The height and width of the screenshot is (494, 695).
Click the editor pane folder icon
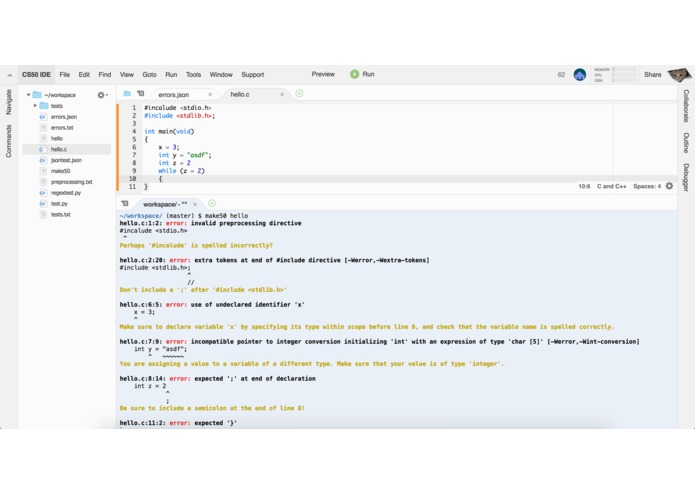tap(127, 93)
